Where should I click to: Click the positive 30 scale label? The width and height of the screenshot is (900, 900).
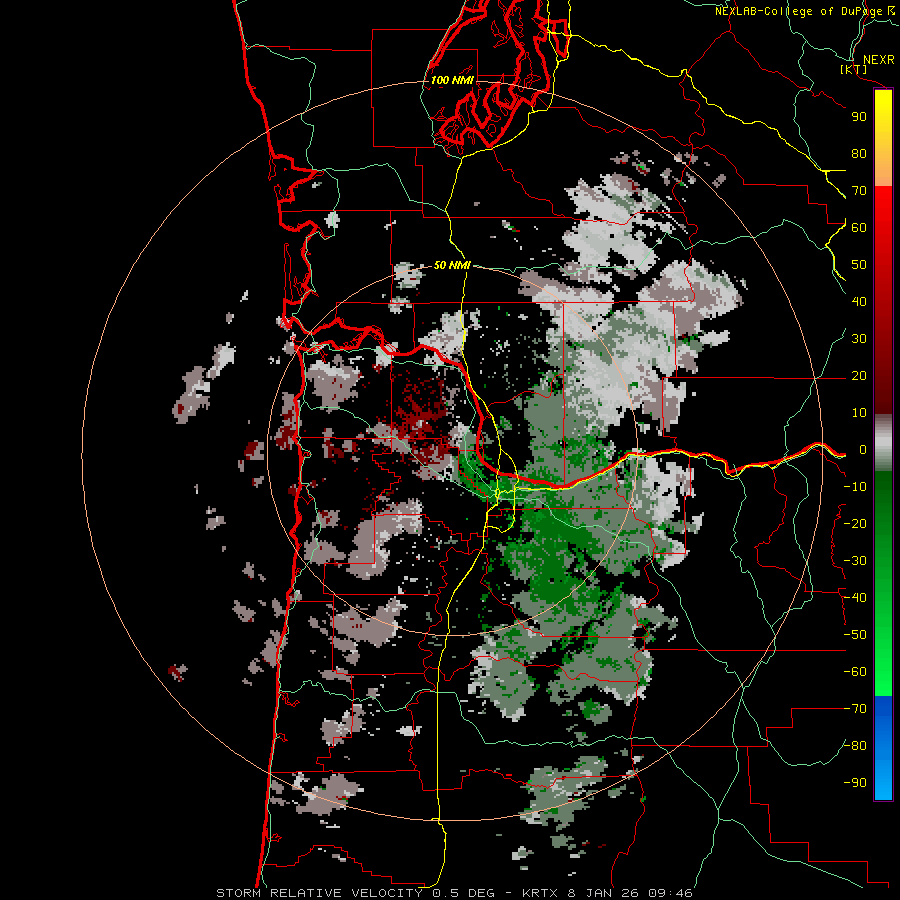(859, 339)
